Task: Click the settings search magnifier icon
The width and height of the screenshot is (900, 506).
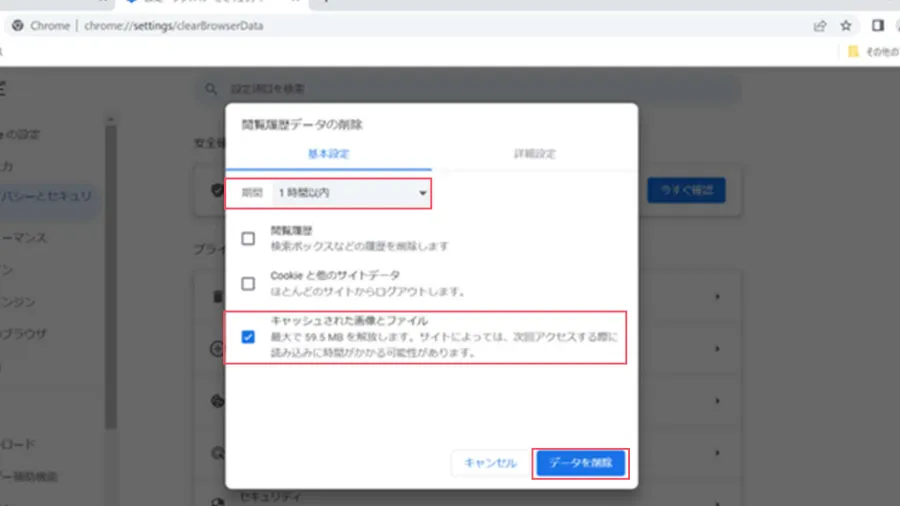Action: [x=211, y=89]
